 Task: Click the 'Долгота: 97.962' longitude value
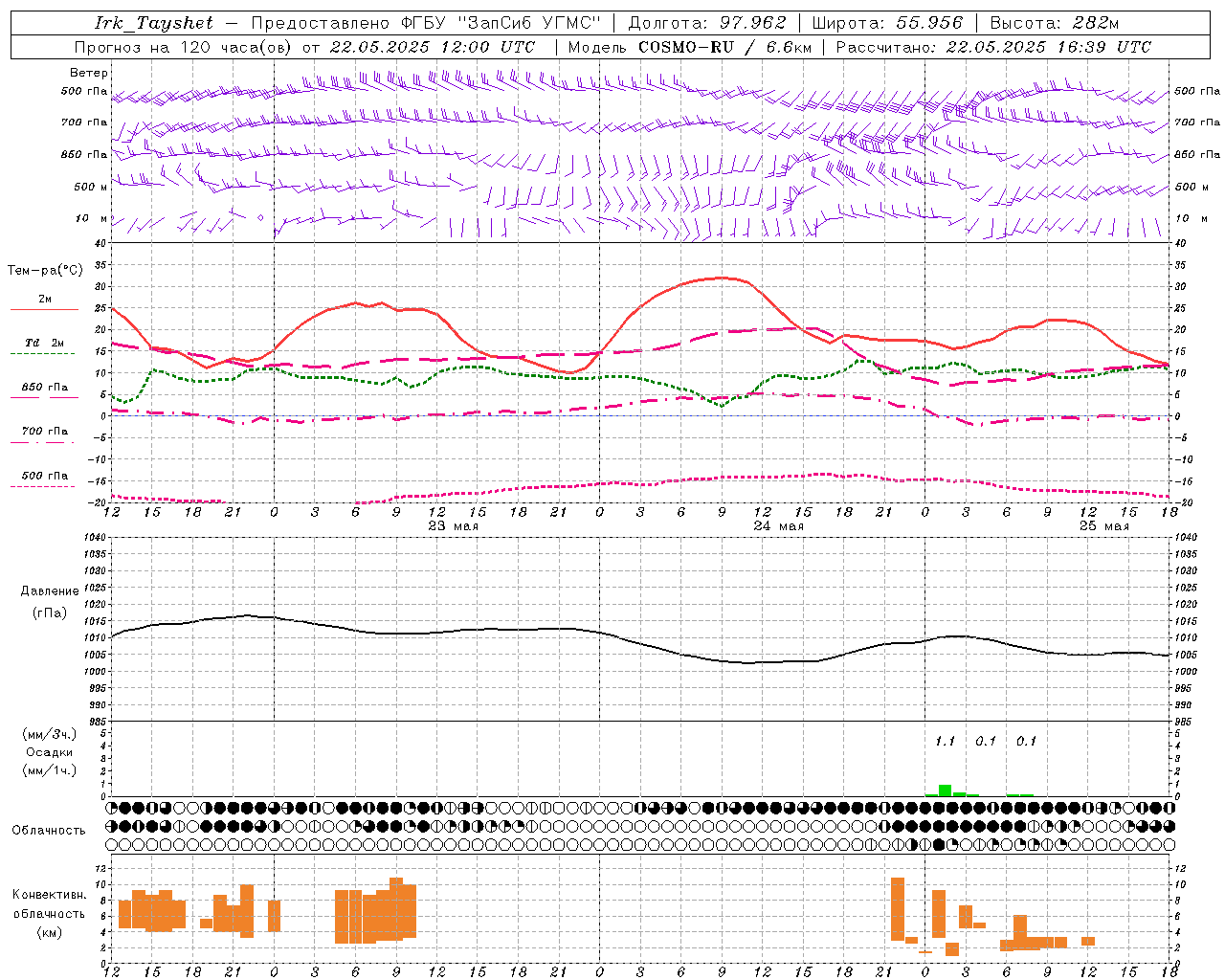point(707,23)
